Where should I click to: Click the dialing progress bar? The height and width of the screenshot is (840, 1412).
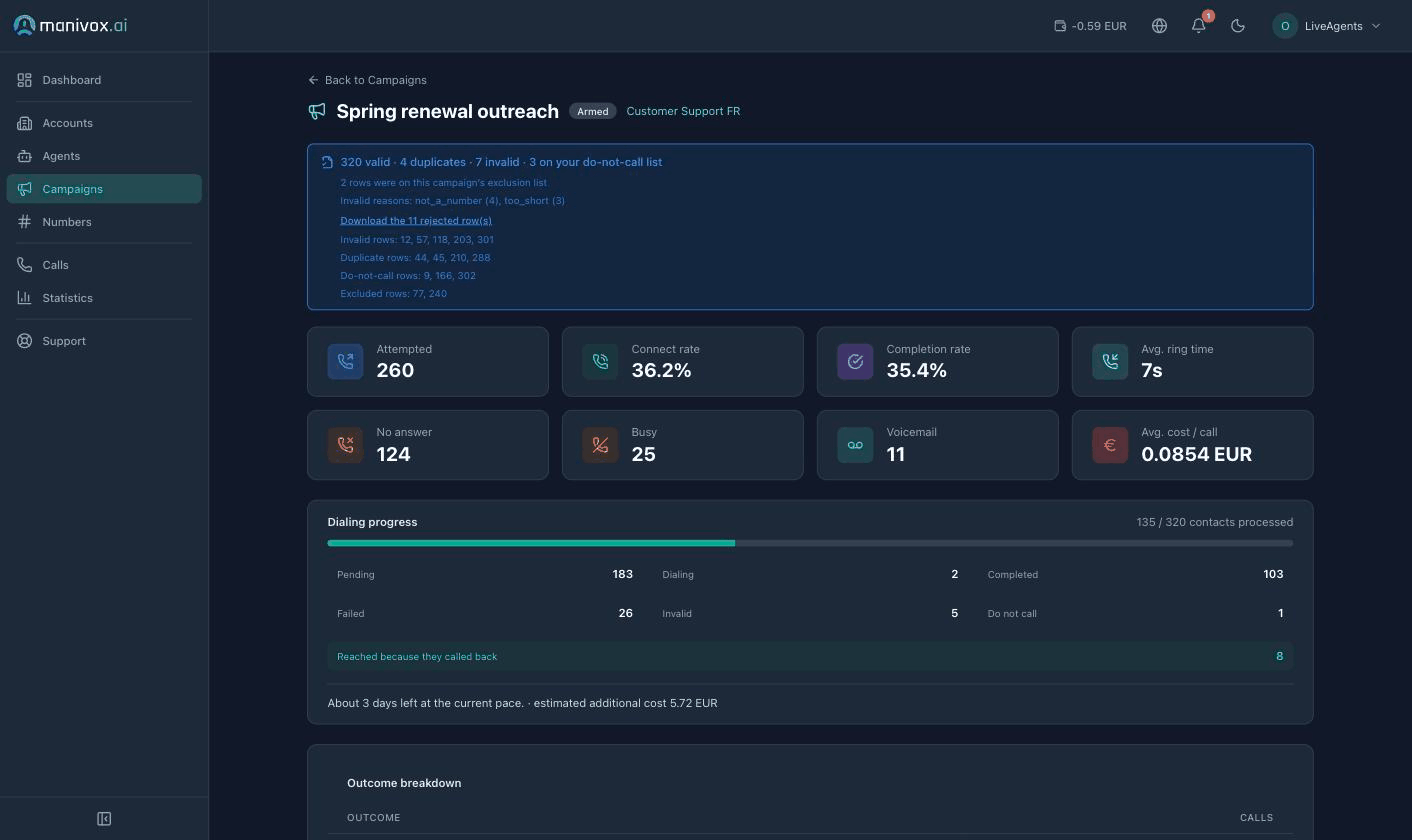pyautogui.click(x=810, y=543)
